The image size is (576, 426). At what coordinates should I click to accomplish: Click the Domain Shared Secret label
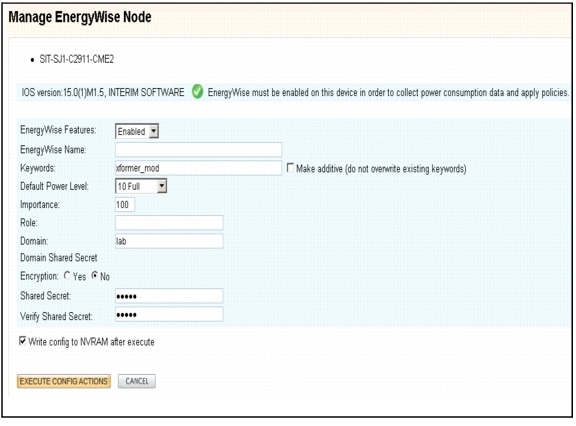pyautogui.click(x=59, y=258)
